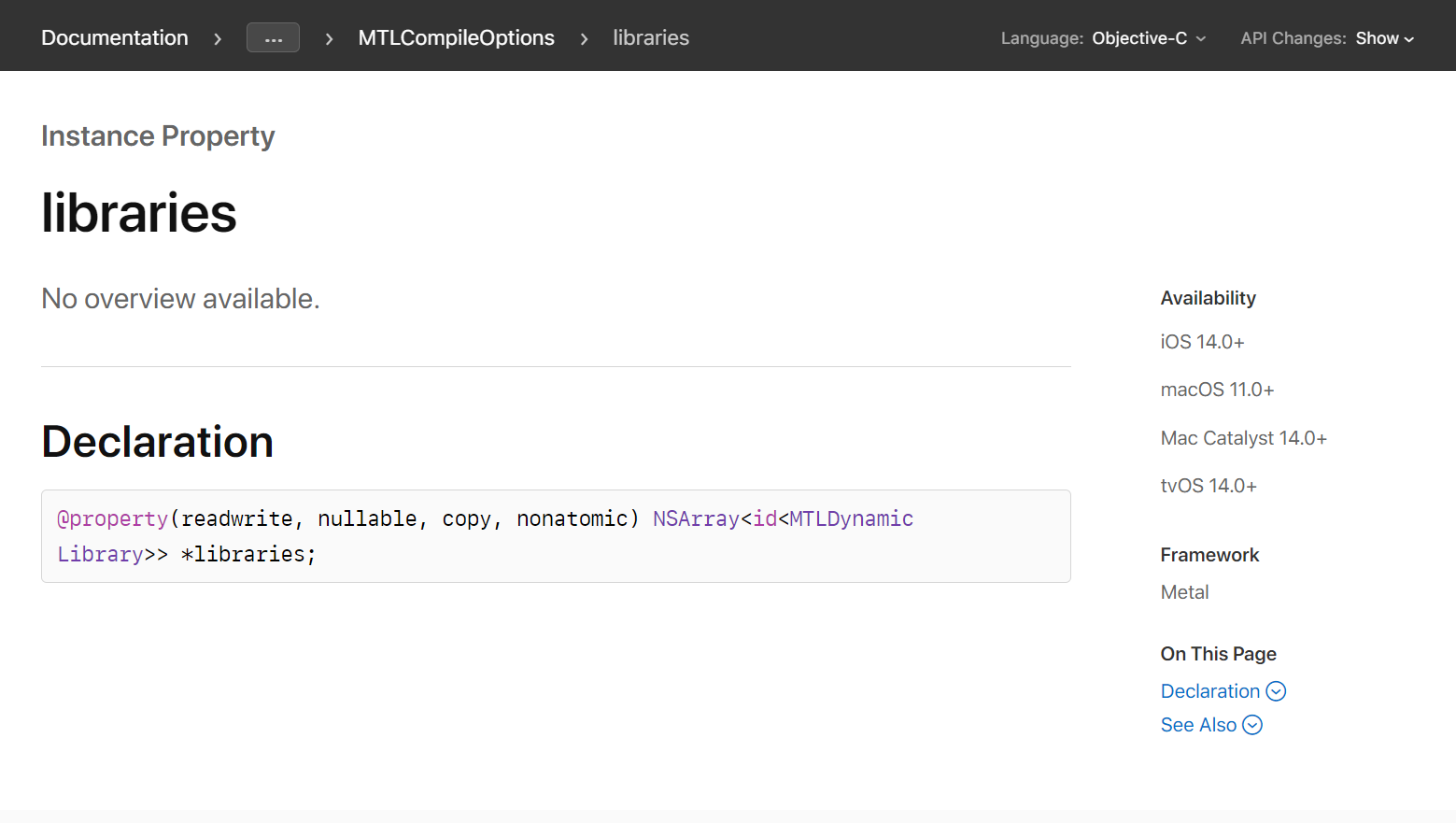Click the chevron before the libraries breadcrumb
This screenshot has height=823, width=1456.
[584, 39]
